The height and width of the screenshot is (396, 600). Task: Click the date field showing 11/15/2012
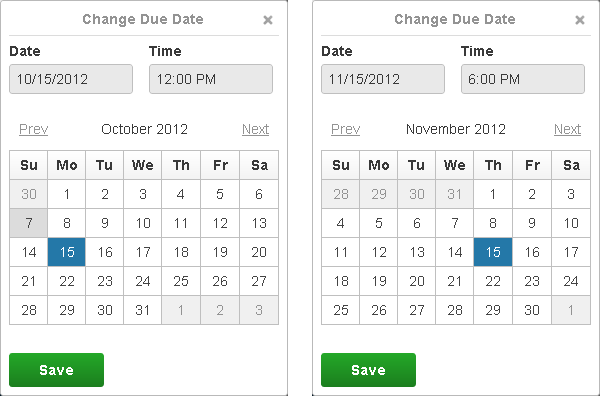tap(383, 79)
